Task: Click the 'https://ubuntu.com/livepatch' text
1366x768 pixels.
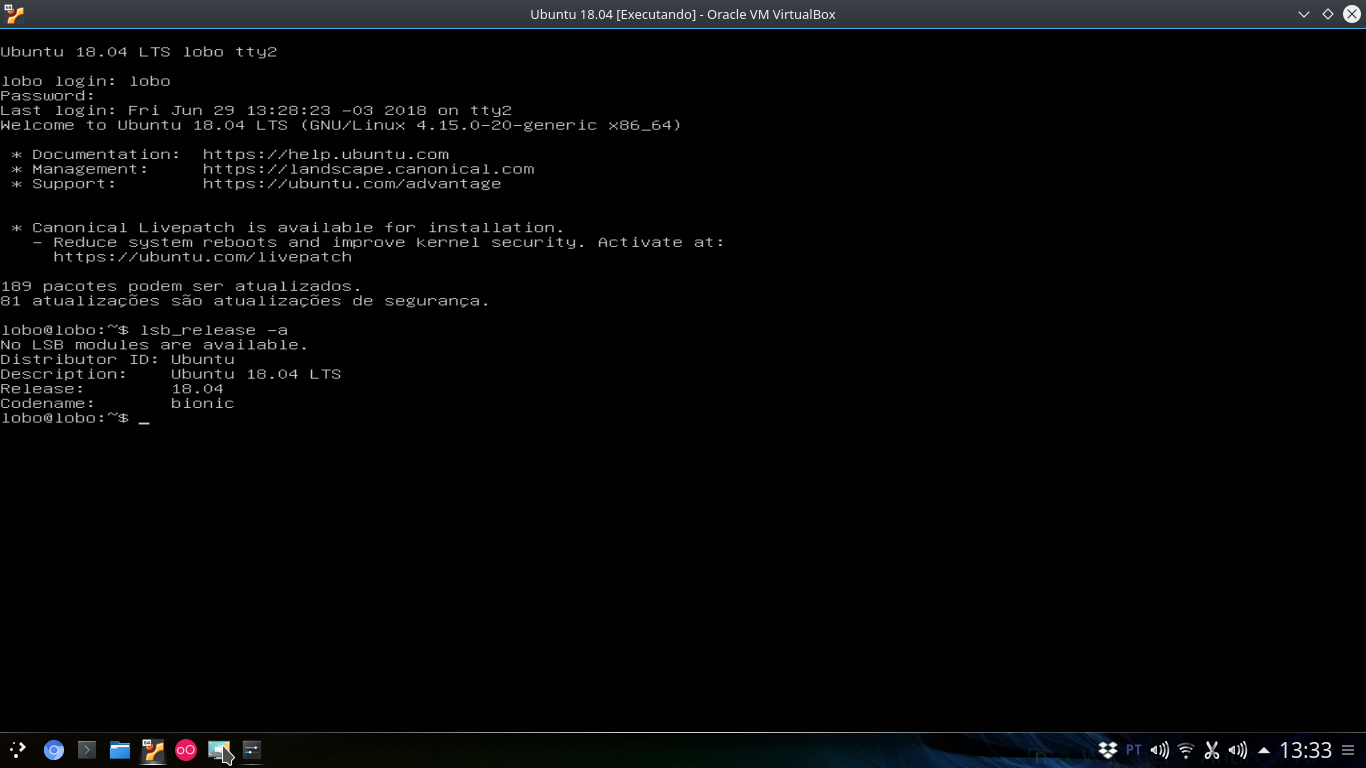Action: coord(203,257)
